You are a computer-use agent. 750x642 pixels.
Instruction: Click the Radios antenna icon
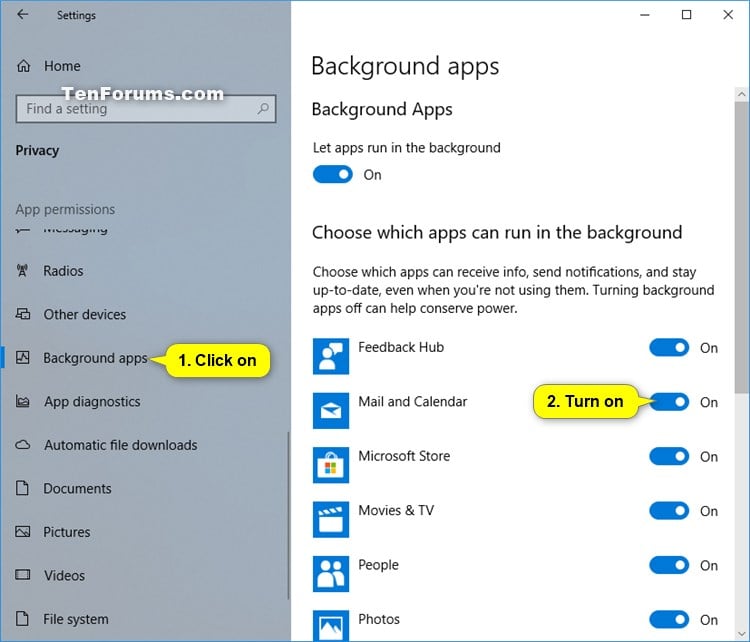pos(22,271)
